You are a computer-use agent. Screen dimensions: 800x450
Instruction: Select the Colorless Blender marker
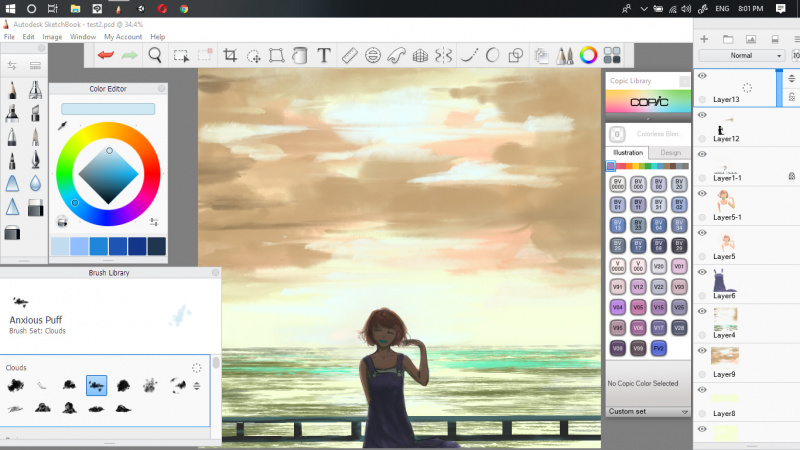pyautogui.click(x=617, y=134)
